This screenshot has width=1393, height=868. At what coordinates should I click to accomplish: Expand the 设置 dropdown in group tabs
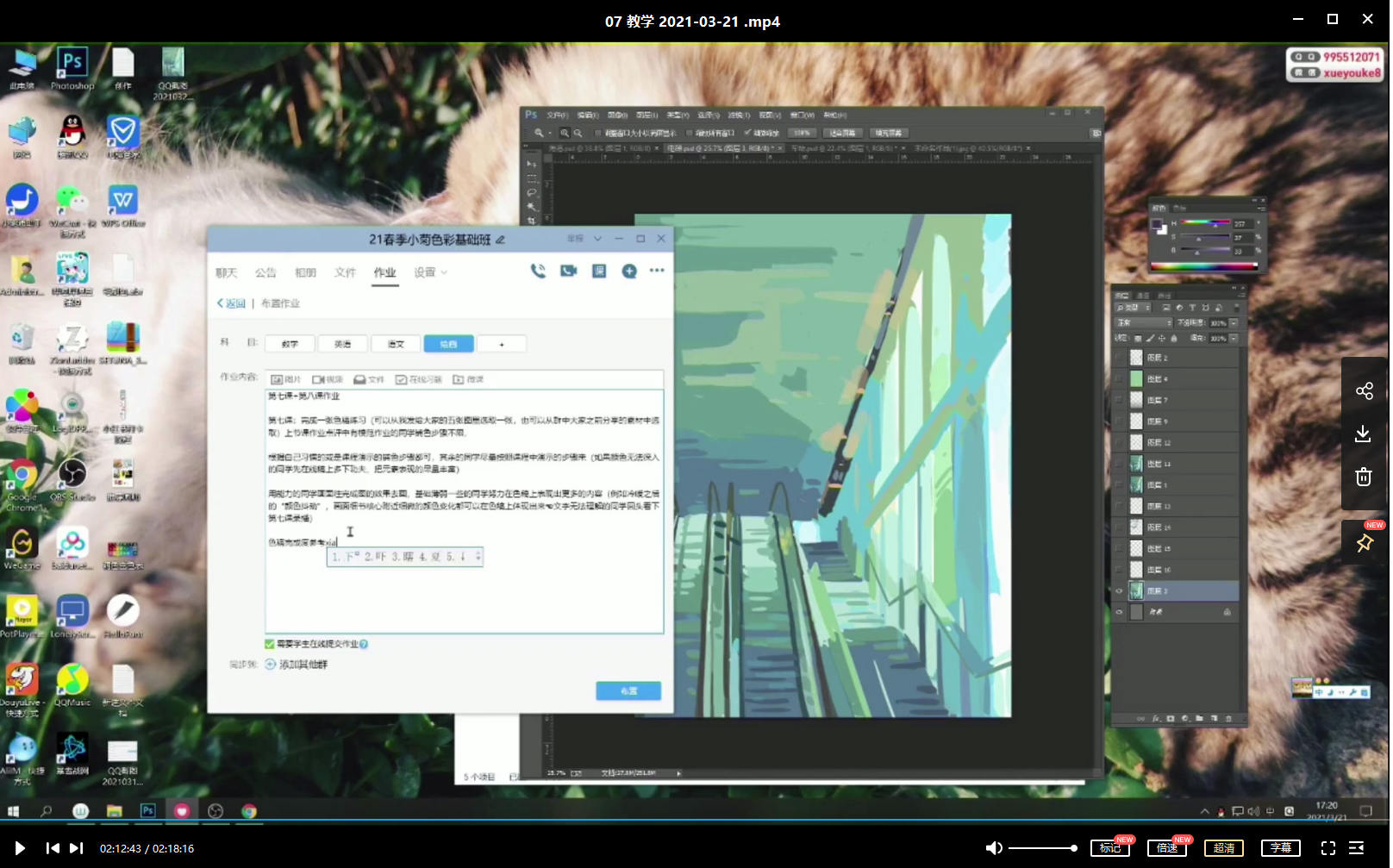[x=430, y=272]
